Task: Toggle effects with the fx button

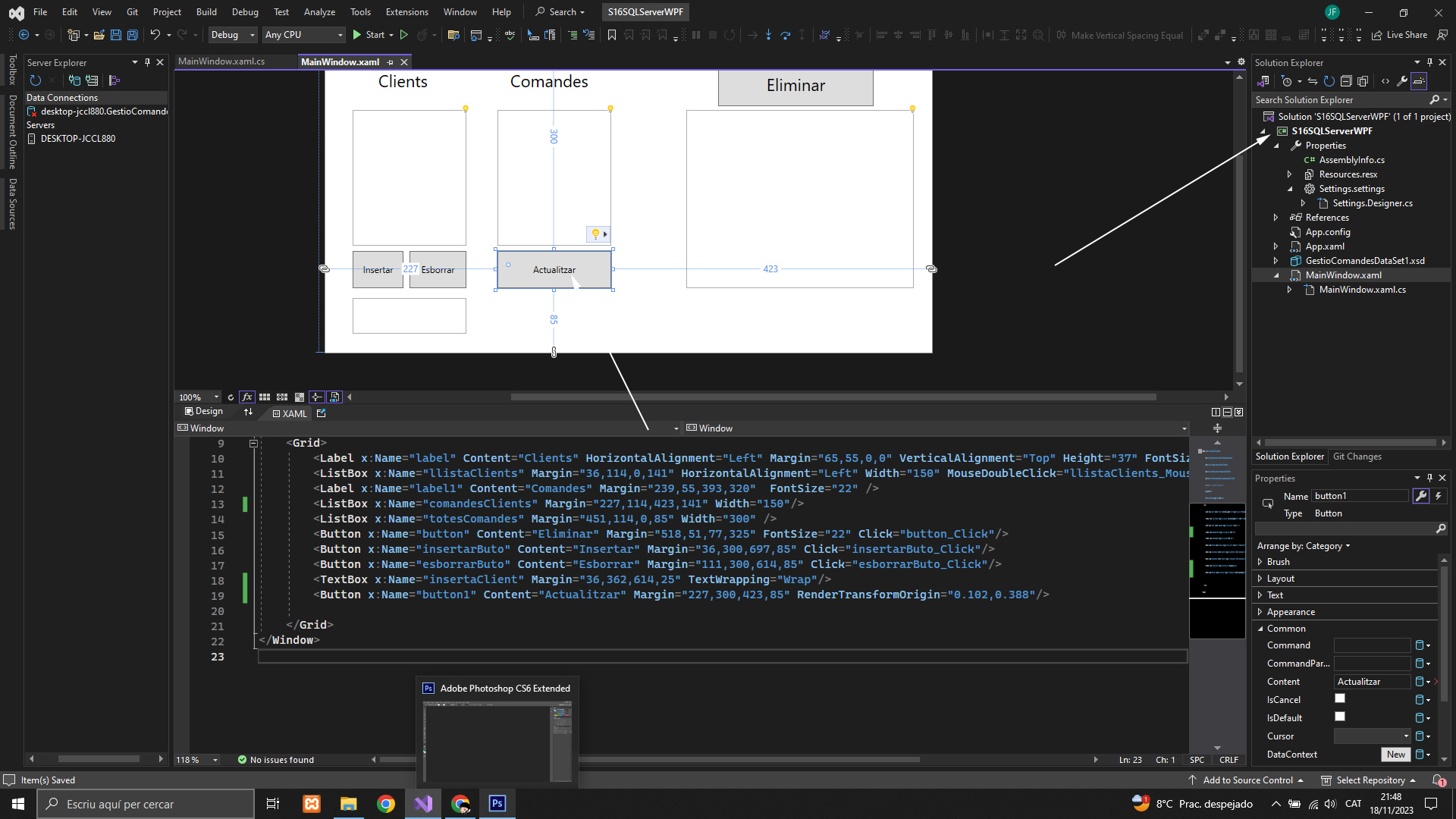Action: (x=246, y=397)
